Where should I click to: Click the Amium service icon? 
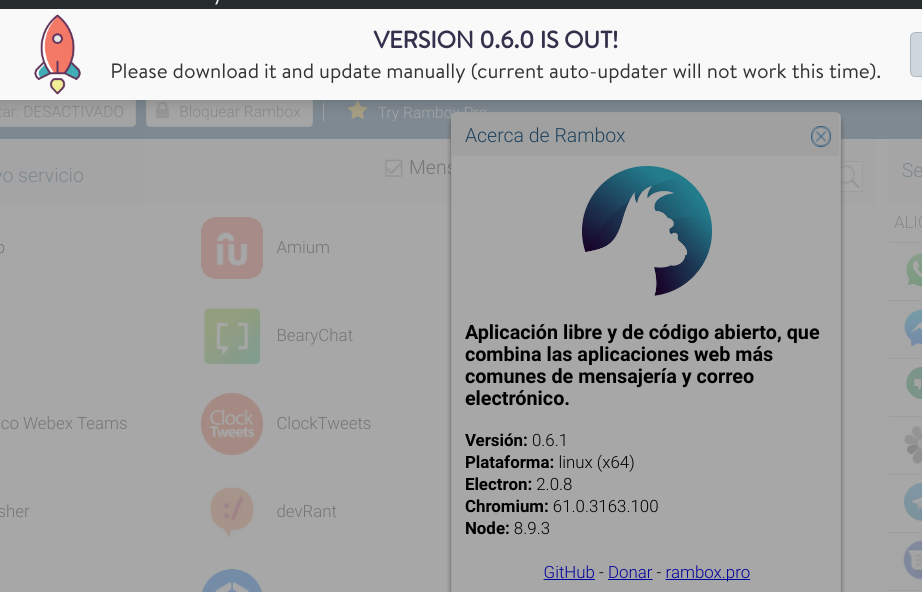(232, 247)
